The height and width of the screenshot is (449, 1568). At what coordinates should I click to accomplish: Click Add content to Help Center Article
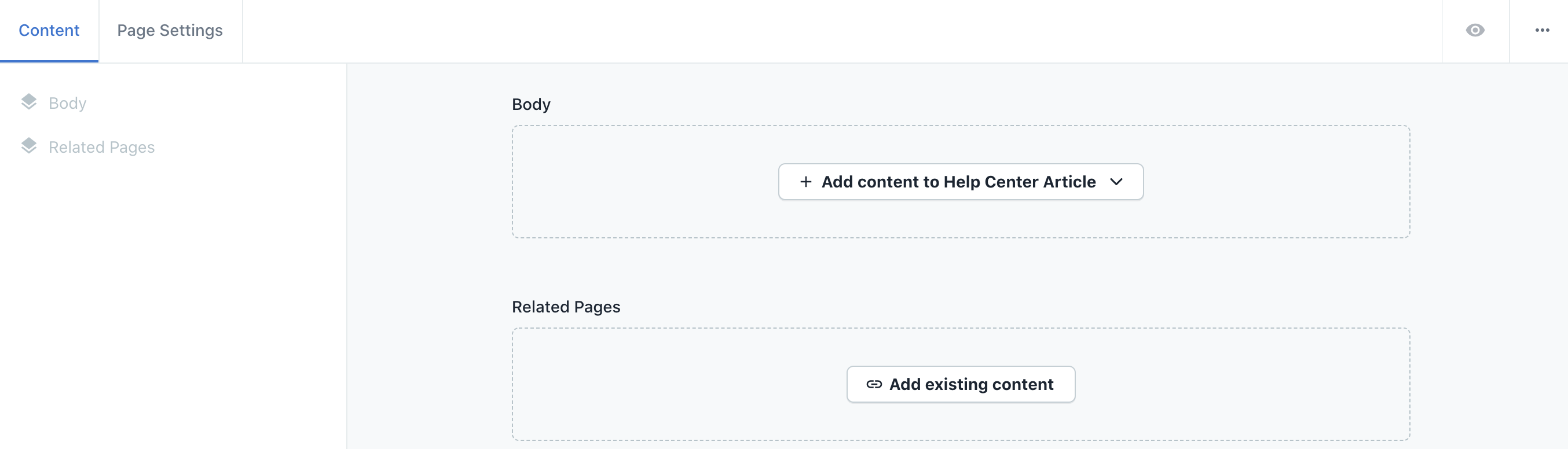961,182
